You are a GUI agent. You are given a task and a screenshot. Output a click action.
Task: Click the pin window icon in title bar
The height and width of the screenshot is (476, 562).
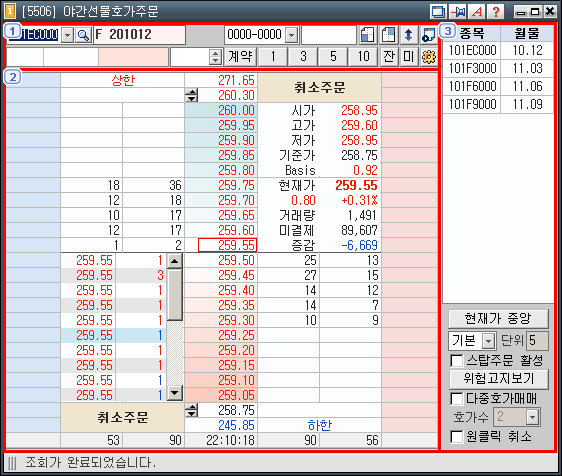(458, 12)
